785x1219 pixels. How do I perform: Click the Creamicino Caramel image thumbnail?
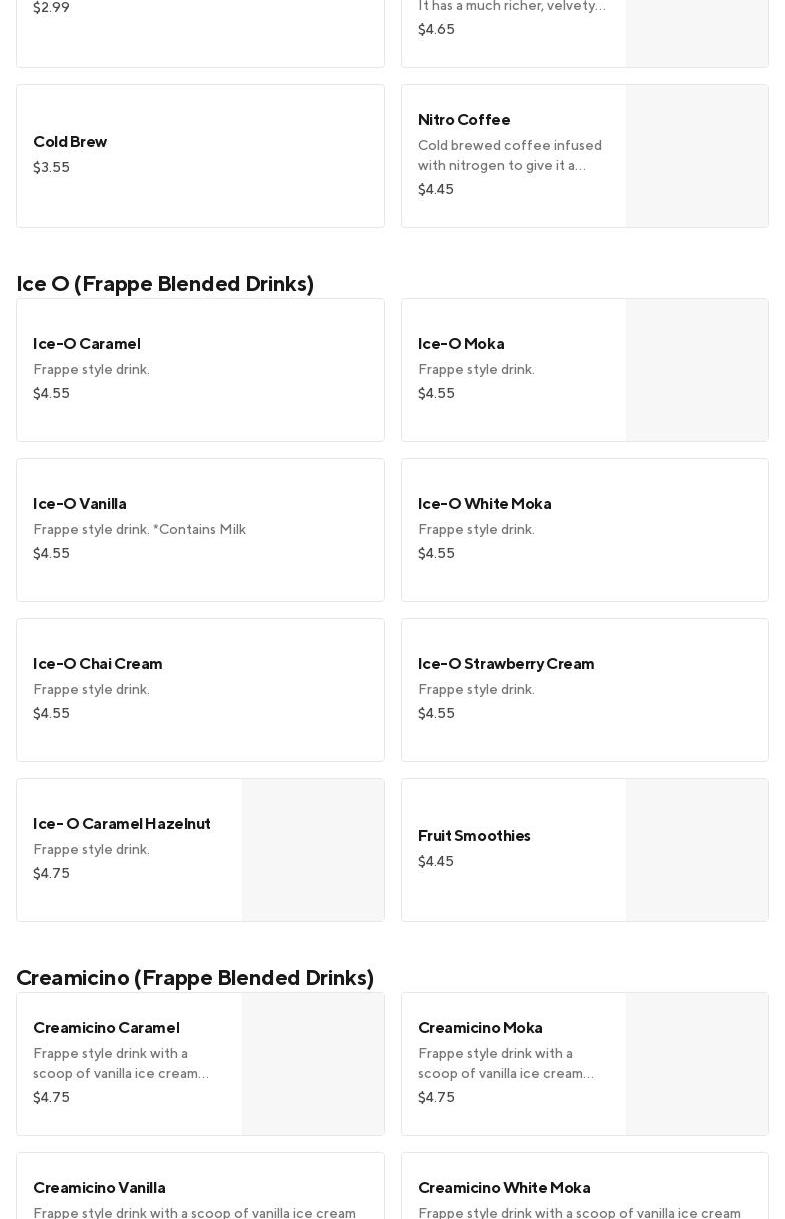coord(312,1064)
